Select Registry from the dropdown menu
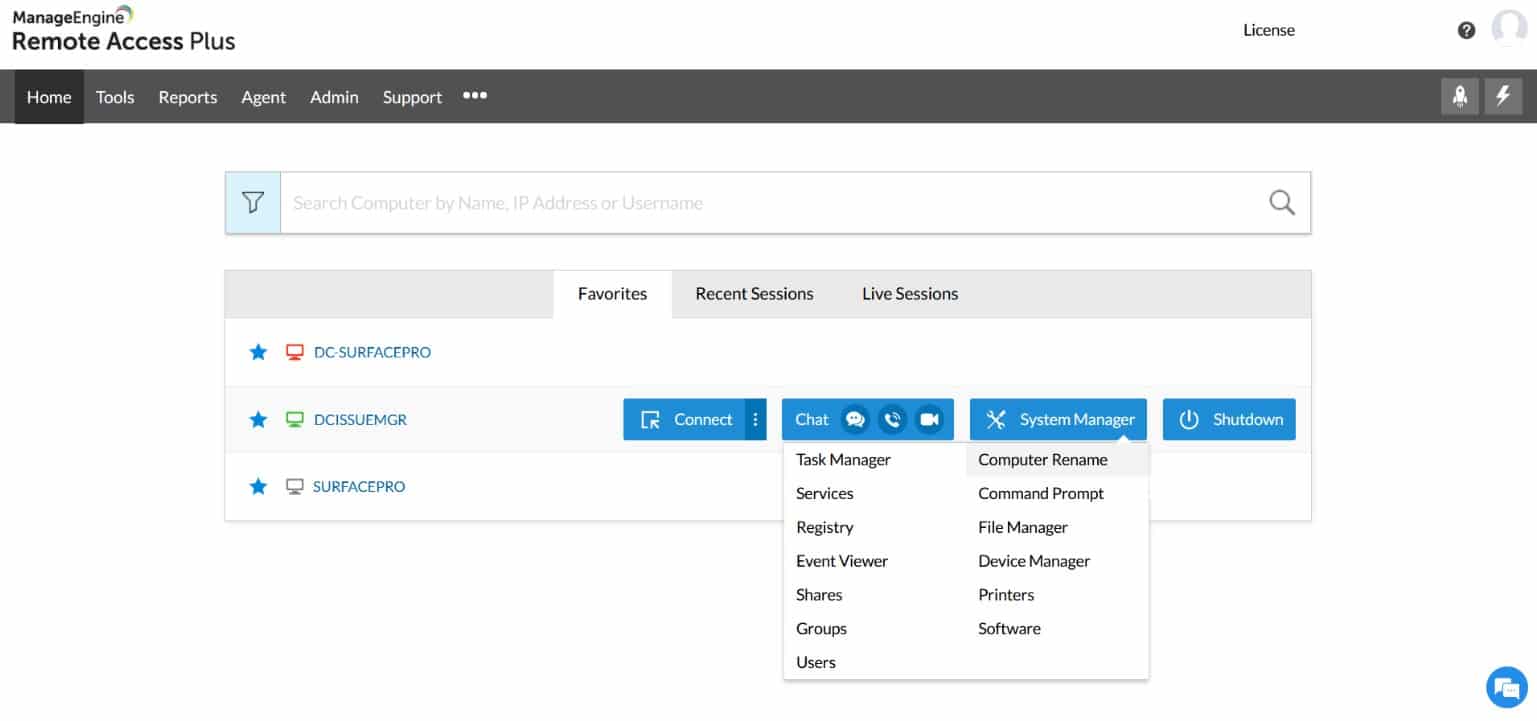1537x721 pixels. point(825,527)
